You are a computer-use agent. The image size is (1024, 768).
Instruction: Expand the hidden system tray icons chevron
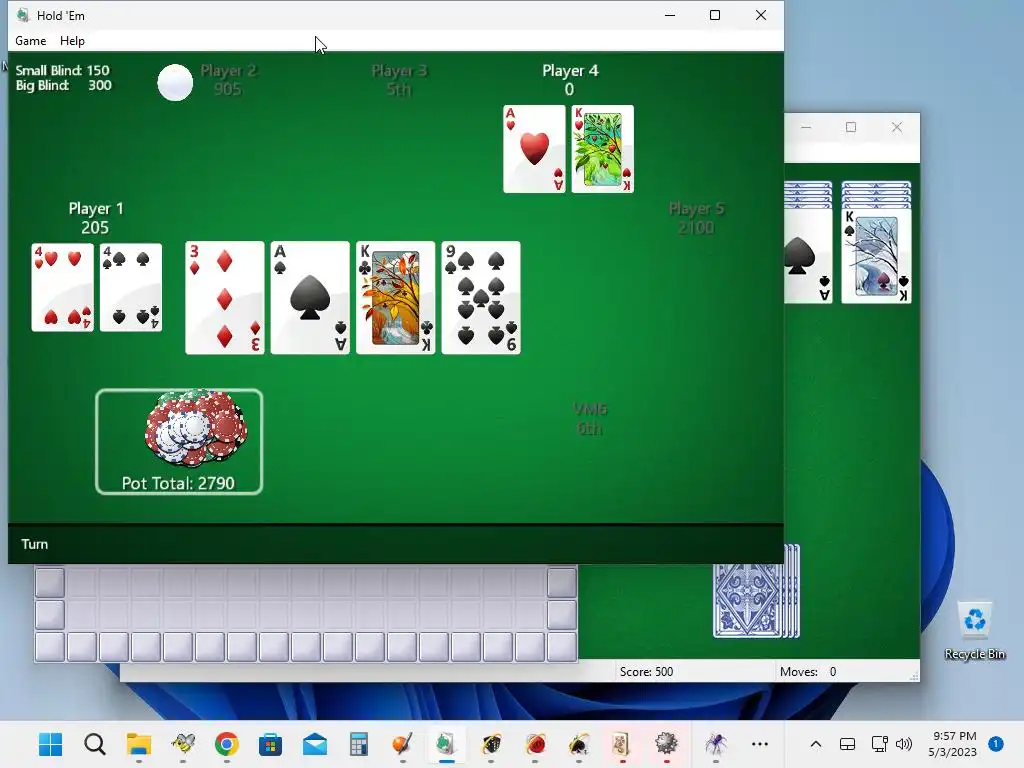click(816, 744)
